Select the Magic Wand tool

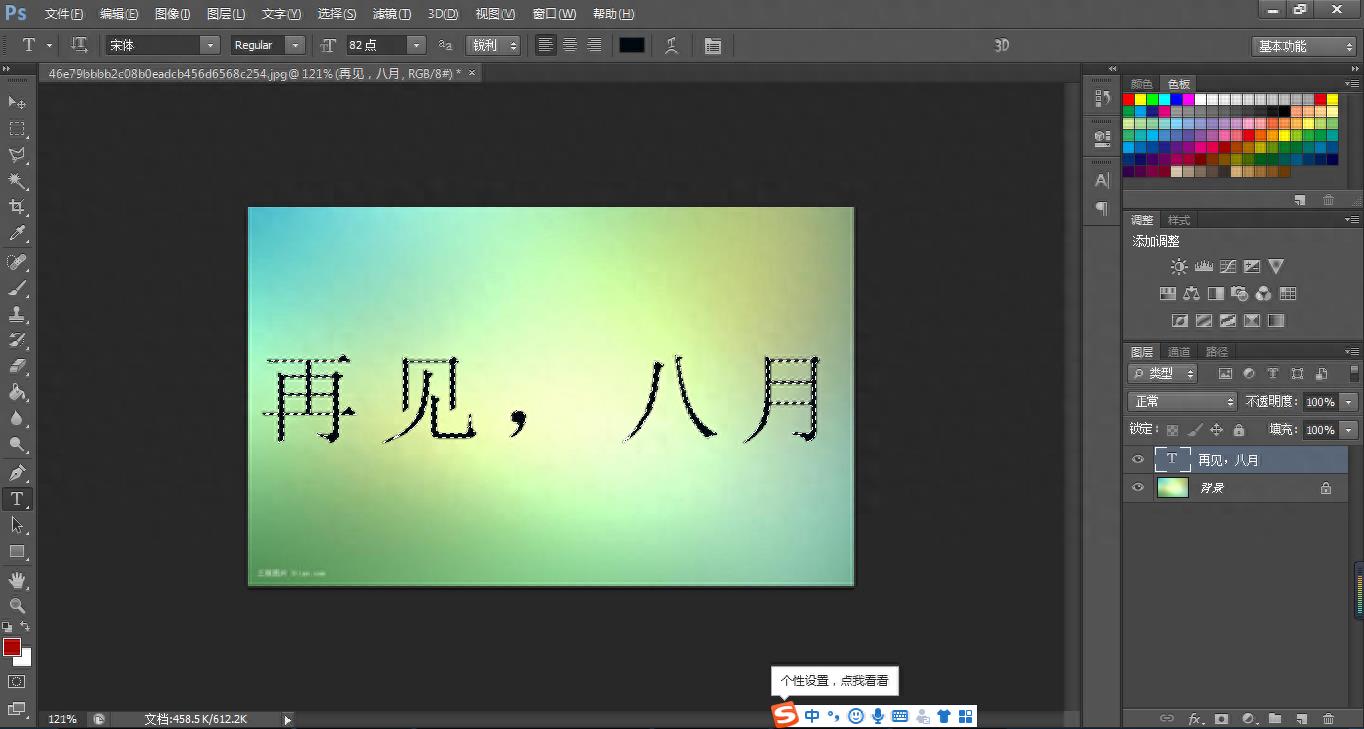click(17, 181)
